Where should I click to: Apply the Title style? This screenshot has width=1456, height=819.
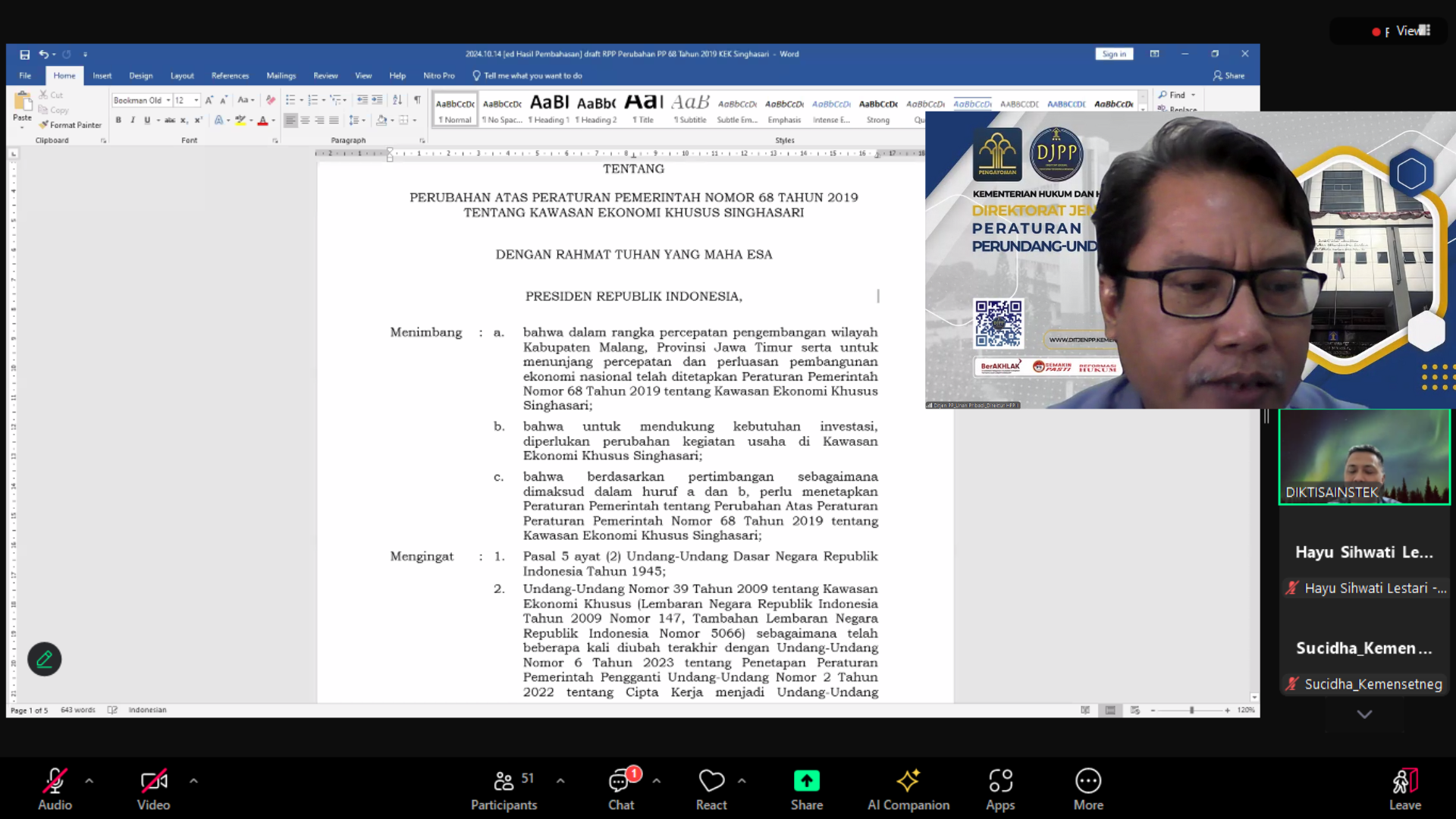(644, 109)
